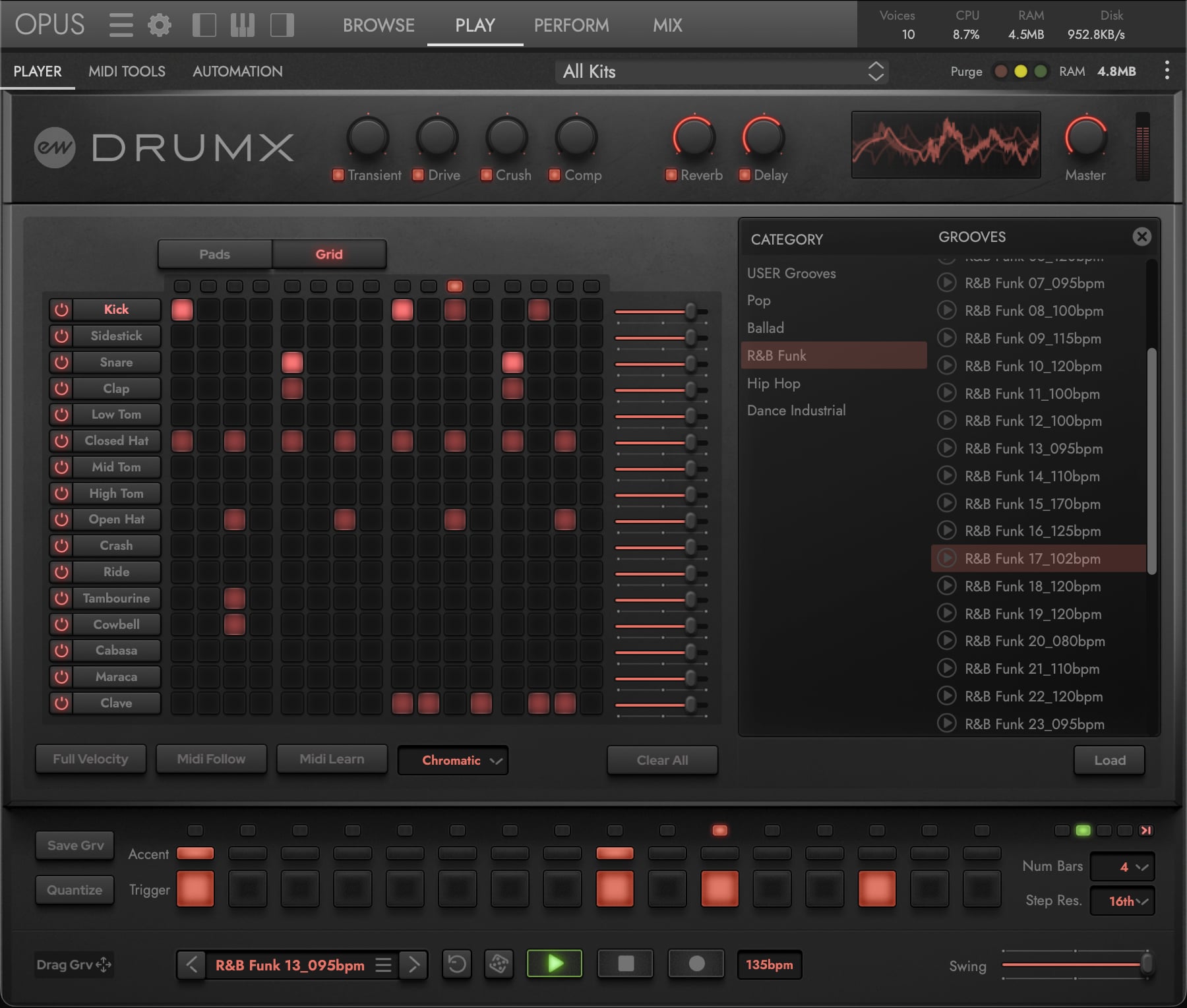Toggle the Closed Hat track power button
The image size is (1187, 1008).
coord(61,440)
